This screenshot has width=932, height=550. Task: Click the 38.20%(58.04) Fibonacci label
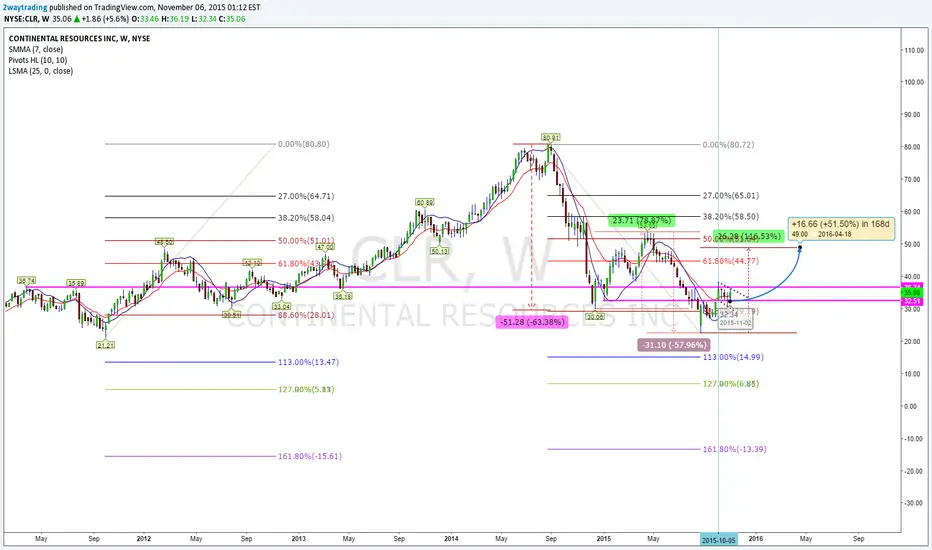tap(306, 218)
